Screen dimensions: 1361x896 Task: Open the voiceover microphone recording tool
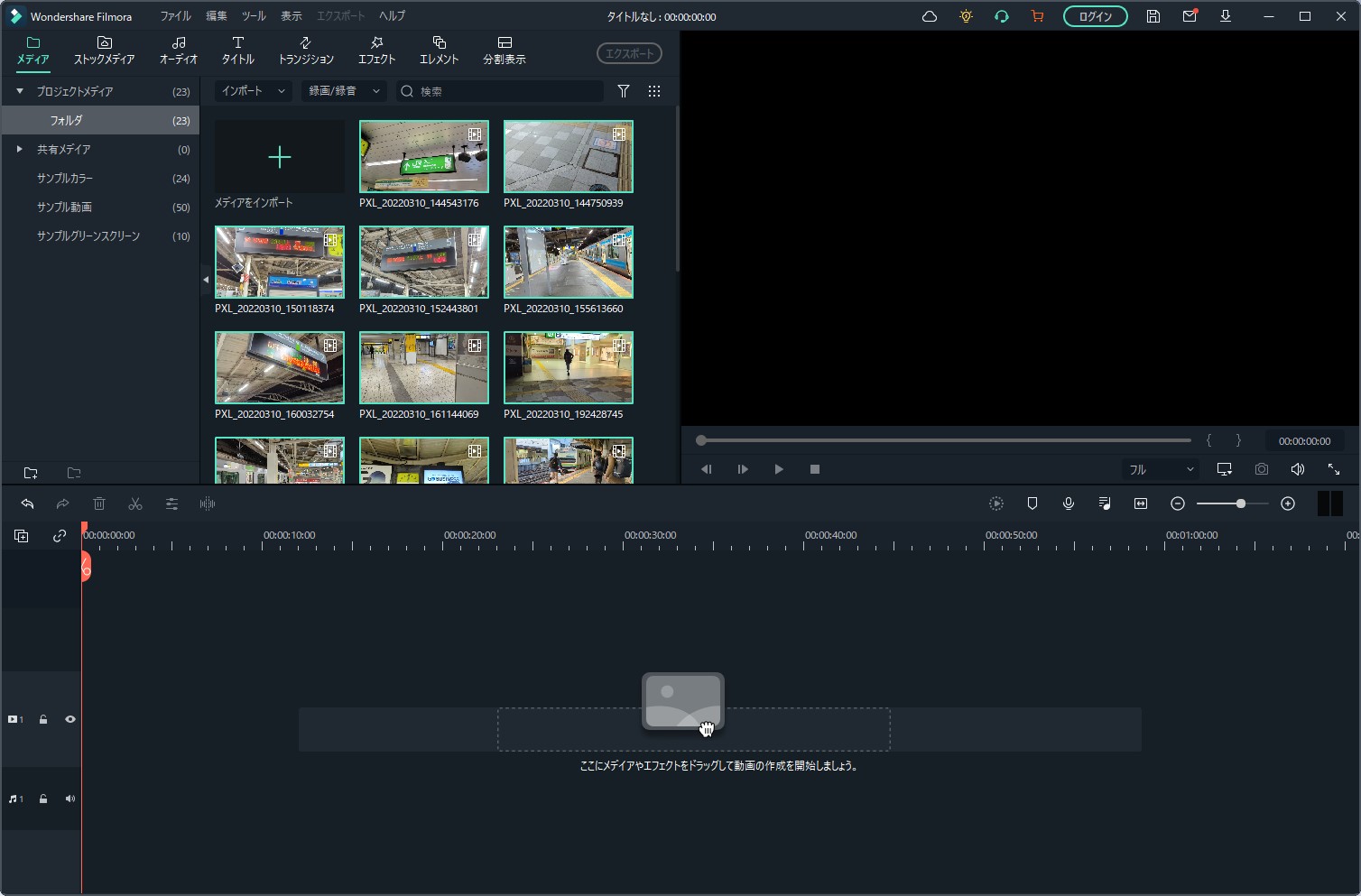coord(1069,503)
